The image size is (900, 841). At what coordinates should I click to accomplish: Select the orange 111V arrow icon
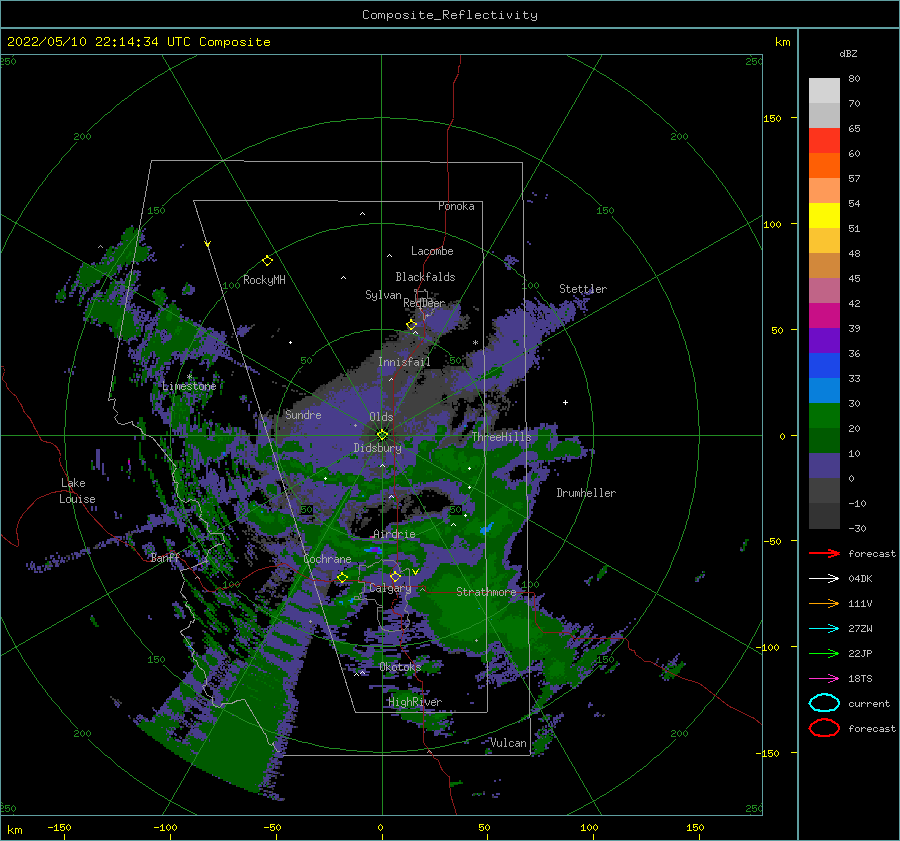[x=824, y=603]
